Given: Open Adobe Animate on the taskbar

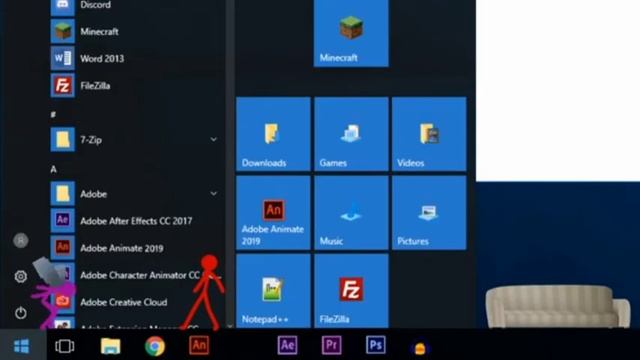Looking at the screenshot, I should (x=199, y=345).
